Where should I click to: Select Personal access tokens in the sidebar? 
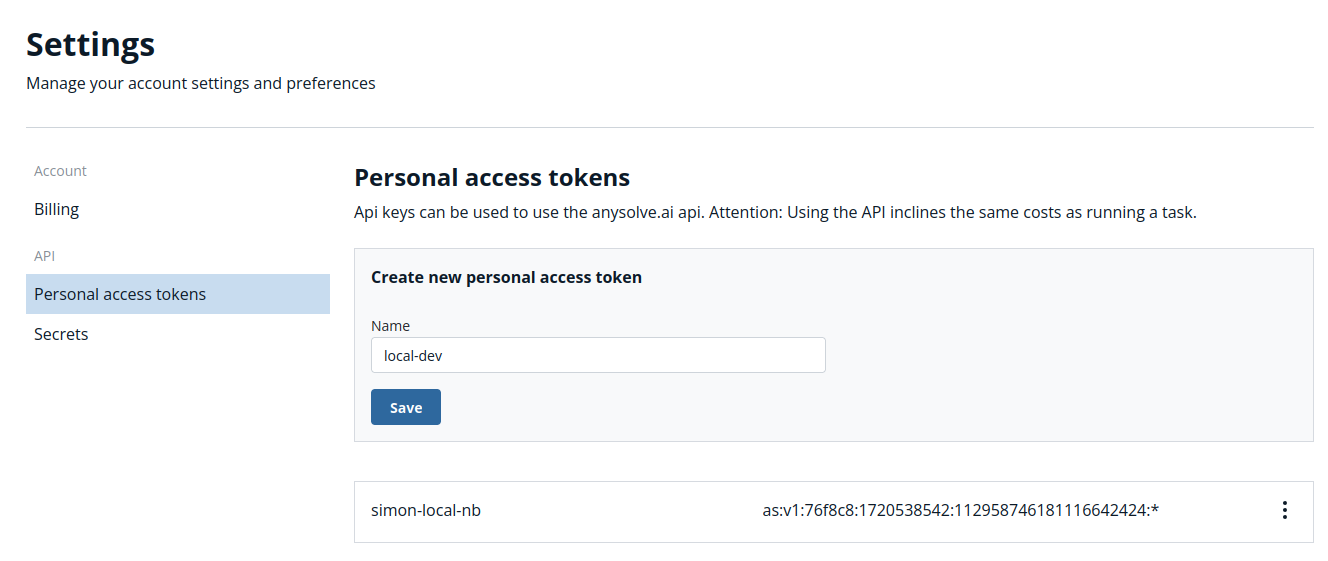(178, 294)
